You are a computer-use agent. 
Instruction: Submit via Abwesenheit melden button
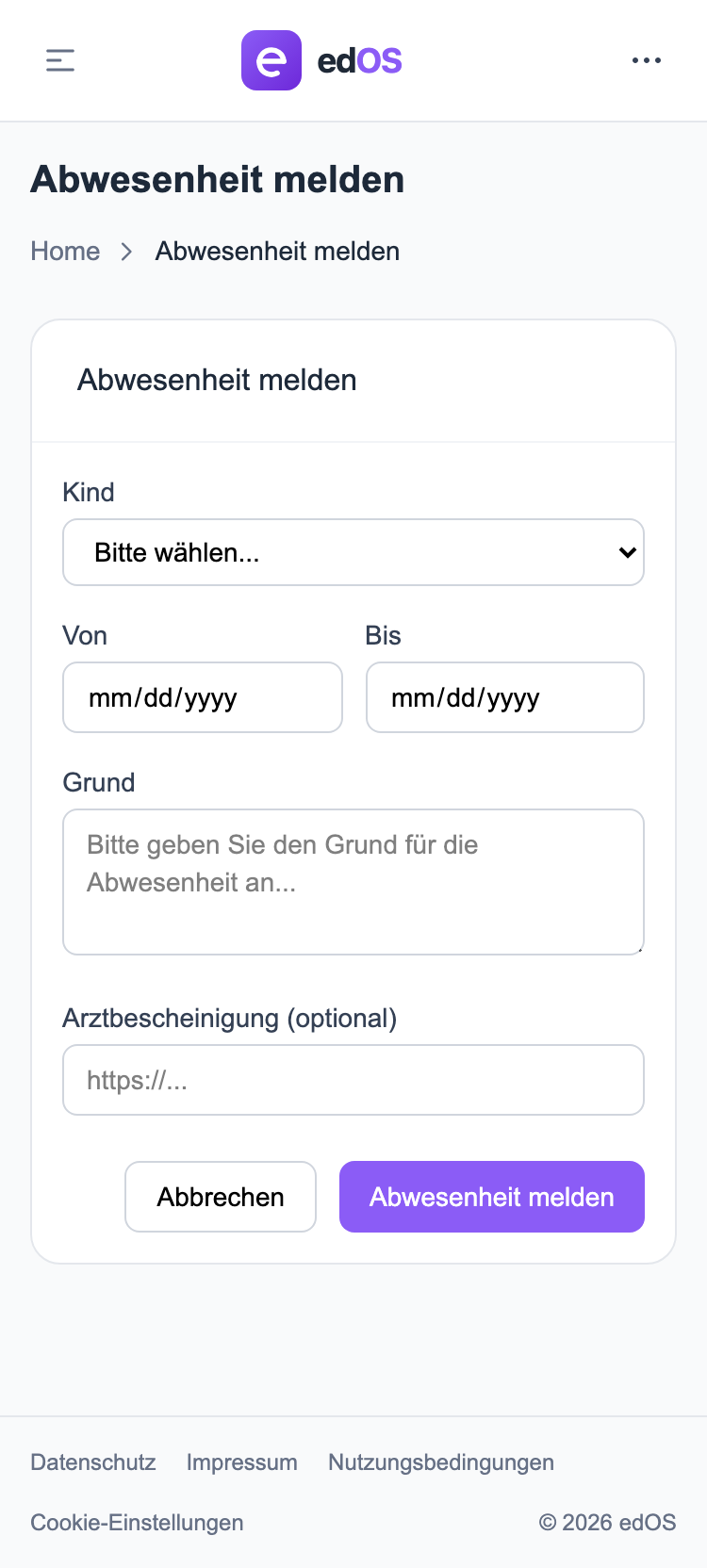(x=491, y=1197)
